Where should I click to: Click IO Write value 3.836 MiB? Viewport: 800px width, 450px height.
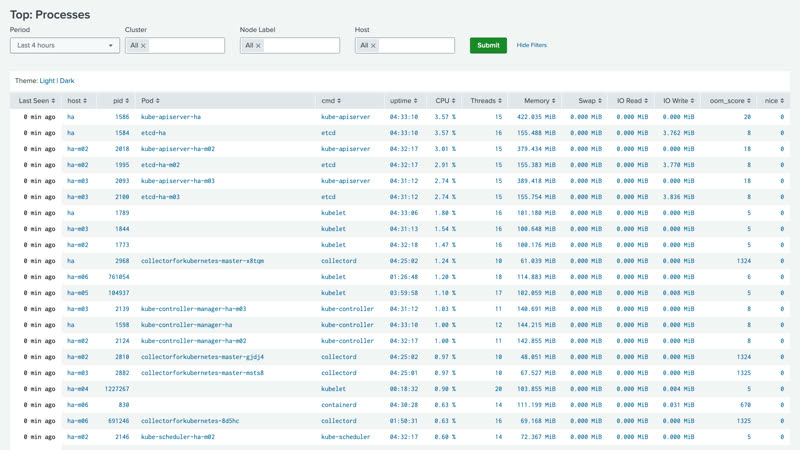[x=679, y=196]
